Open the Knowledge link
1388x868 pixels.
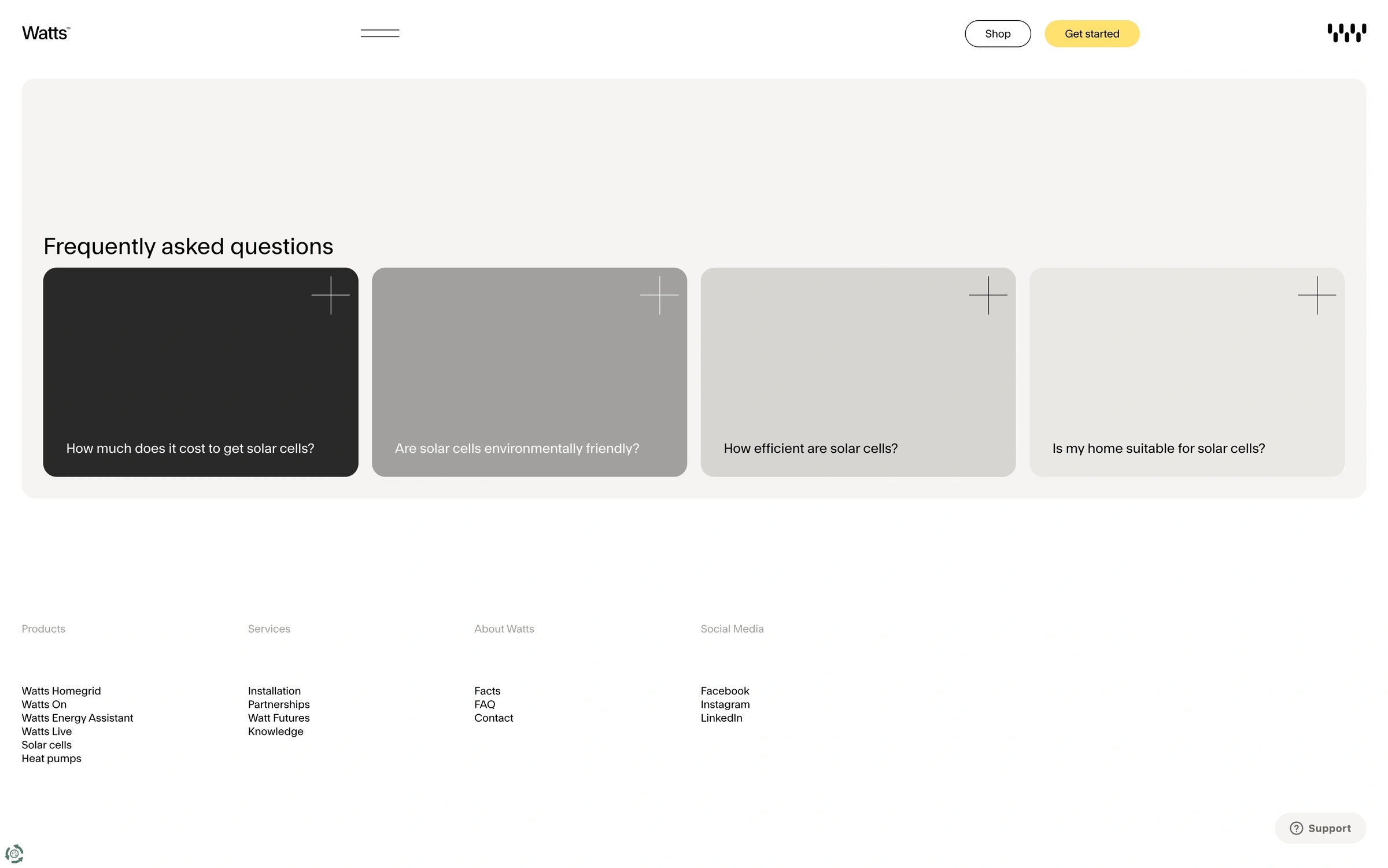click(x=276, y=732)
